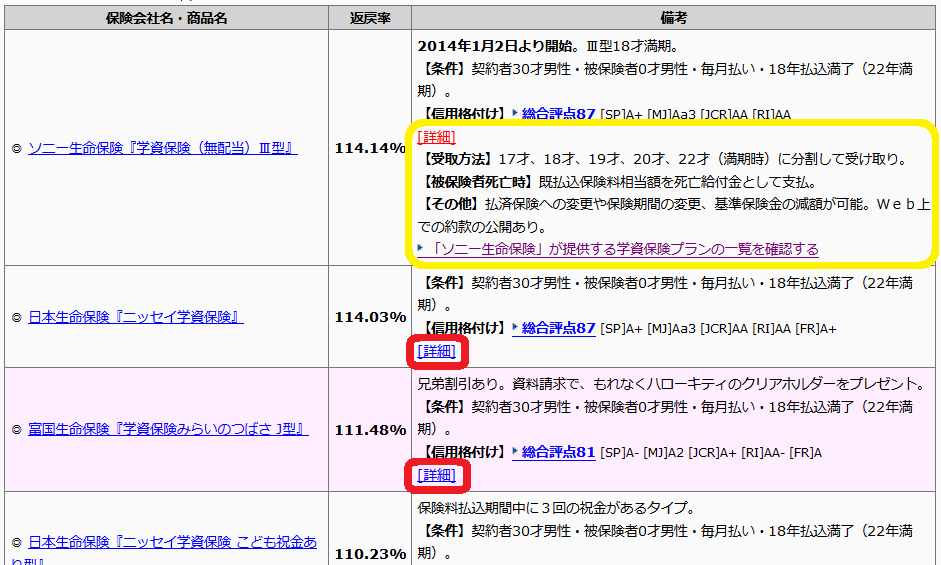Image resolution: width=941 pixels, height=565 pixels.
Task: Click the 【受取方法】 line in Sony details
Action: (x=663, y=159)
